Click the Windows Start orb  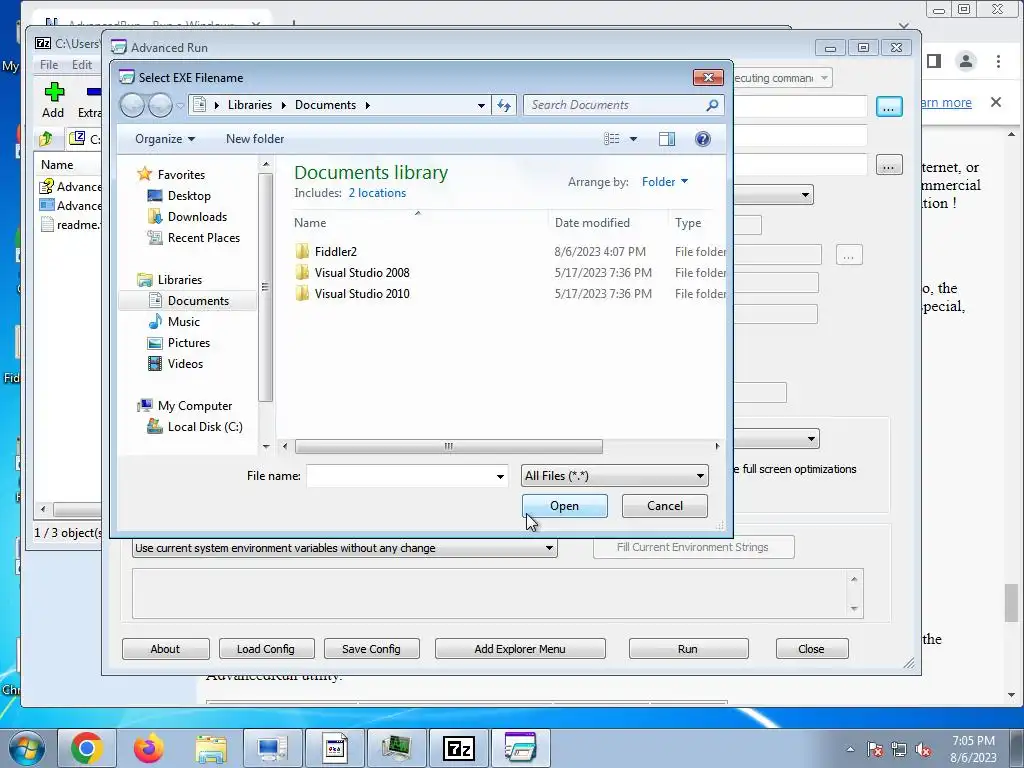(x=27, y=748)
